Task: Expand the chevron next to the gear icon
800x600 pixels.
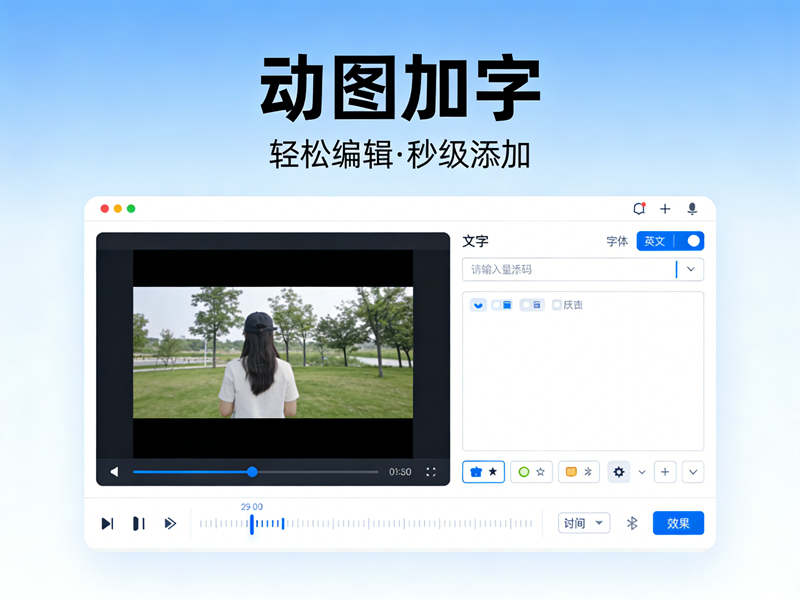Action: (x=640, y=471)
